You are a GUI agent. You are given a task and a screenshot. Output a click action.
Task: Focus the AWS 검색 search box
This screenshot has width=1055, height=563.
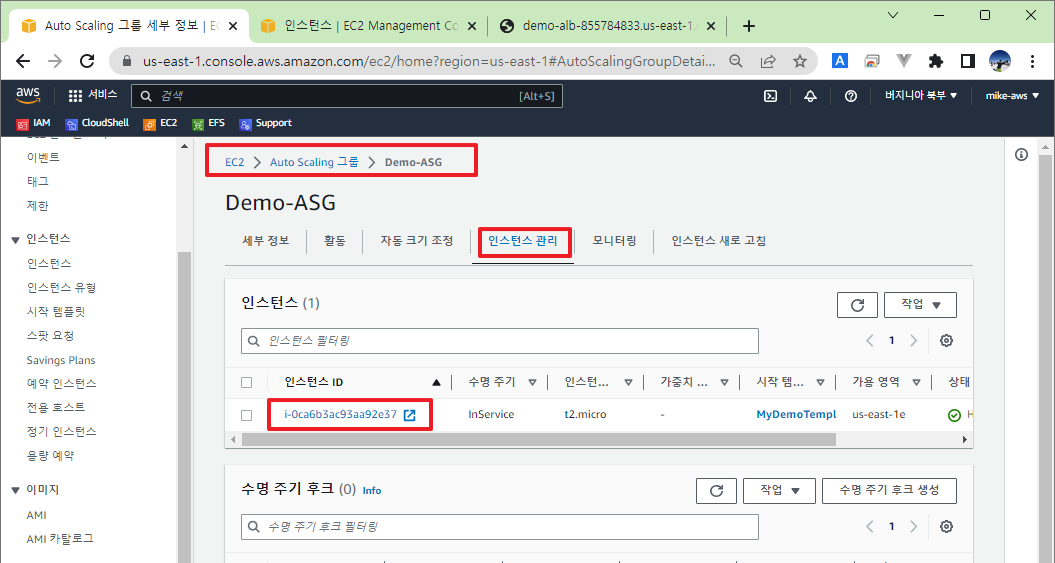pyautogui.click(x=347, y=96)
